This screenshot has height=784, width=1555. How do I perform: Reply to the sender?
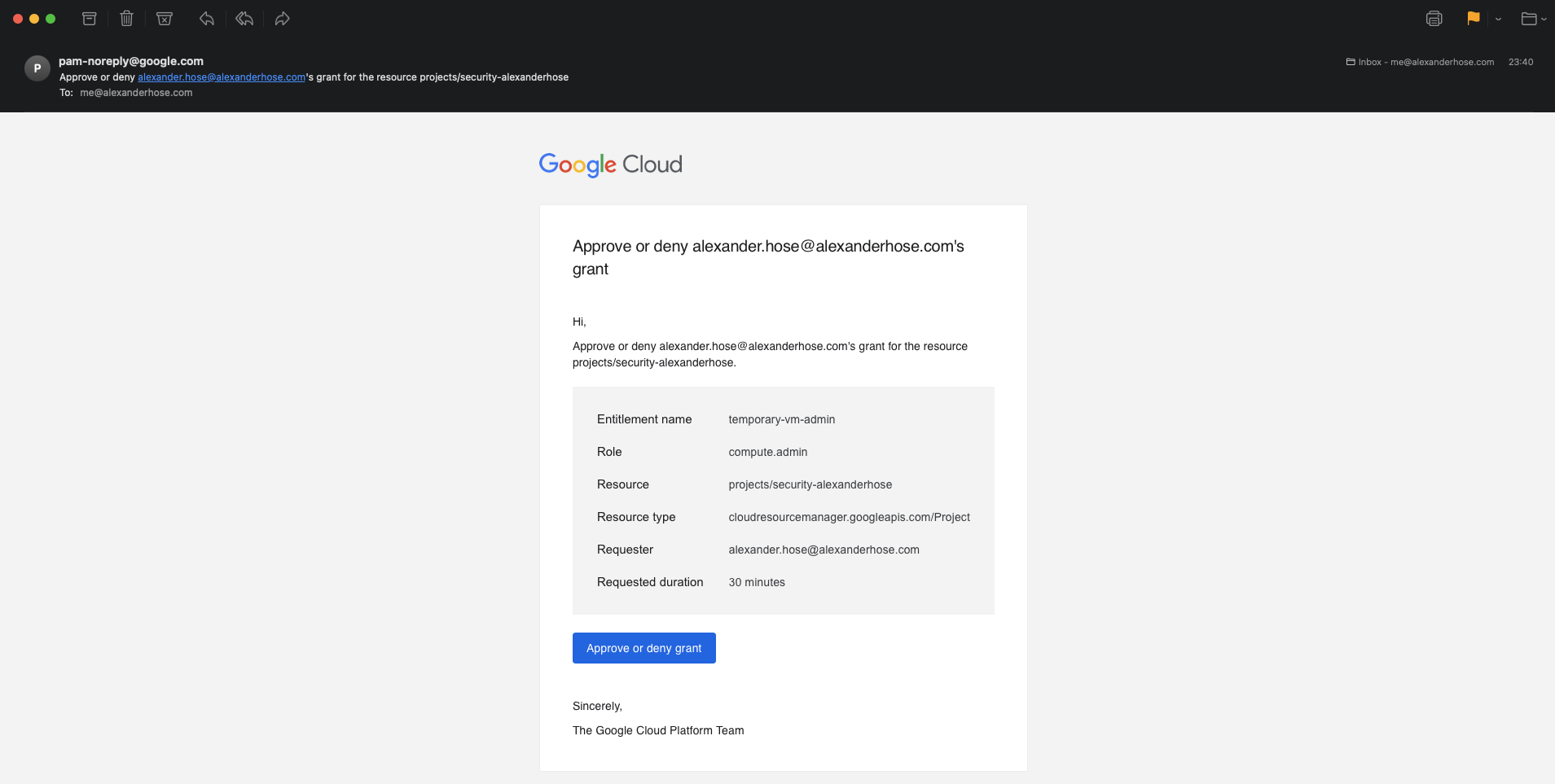coord(206,18)
